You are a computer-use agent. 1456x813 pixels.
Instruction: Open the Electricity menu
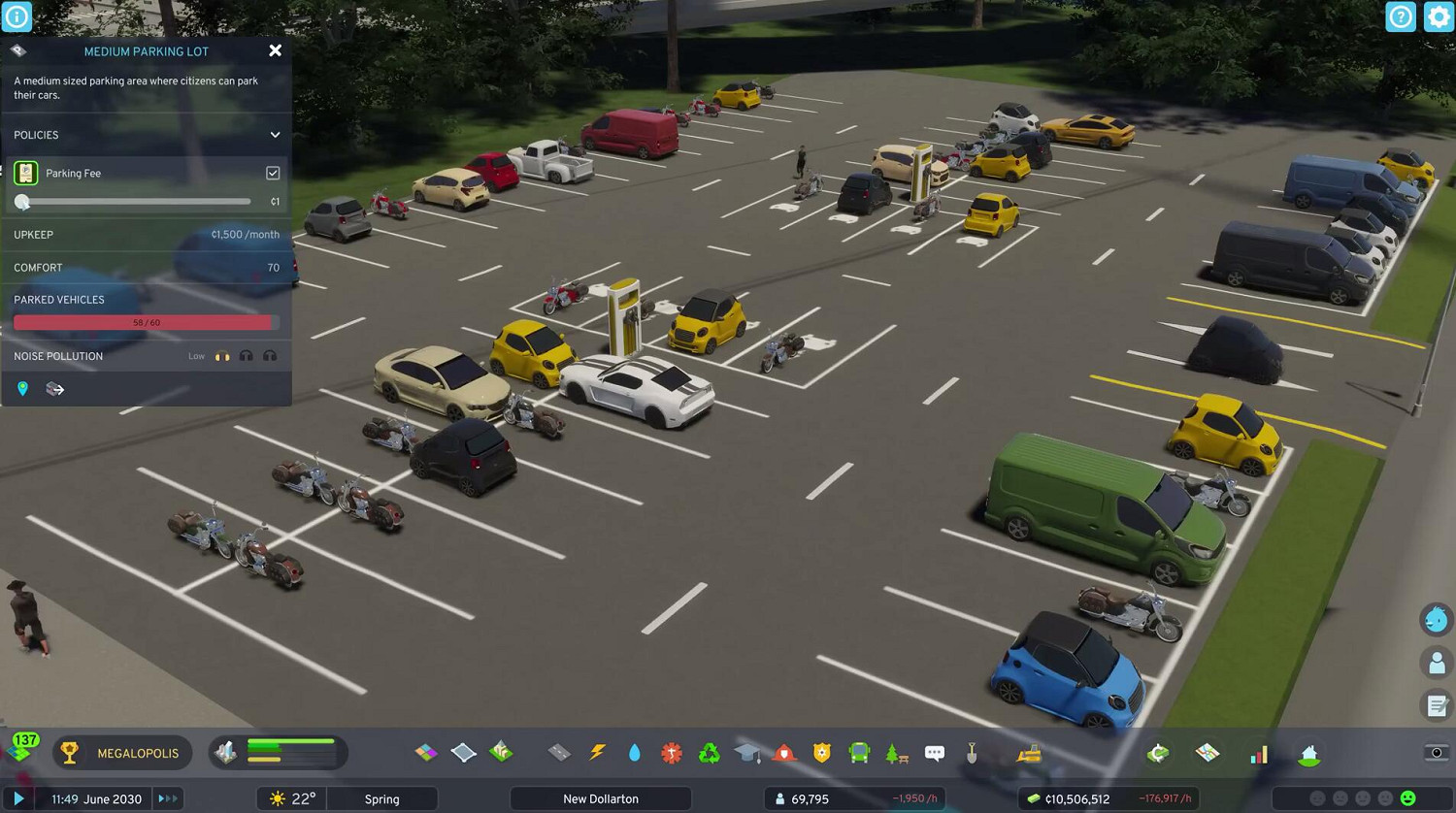coord(597,753)
